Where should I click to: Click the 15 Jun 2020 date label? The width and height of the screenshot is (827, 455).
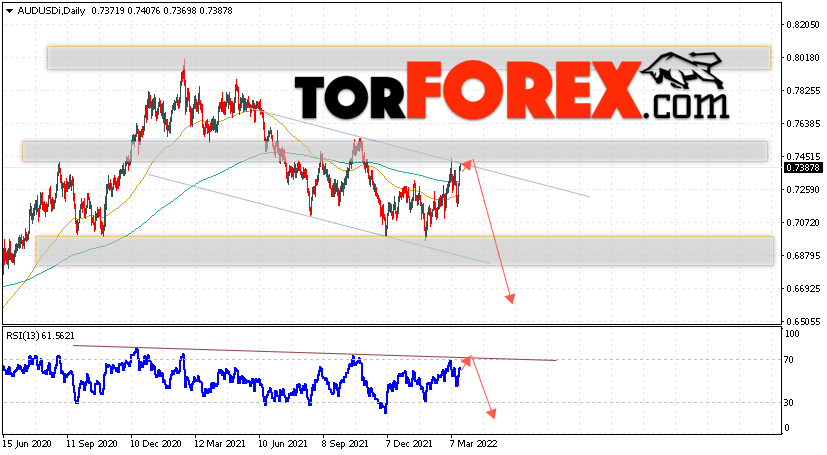click(27, 444)
